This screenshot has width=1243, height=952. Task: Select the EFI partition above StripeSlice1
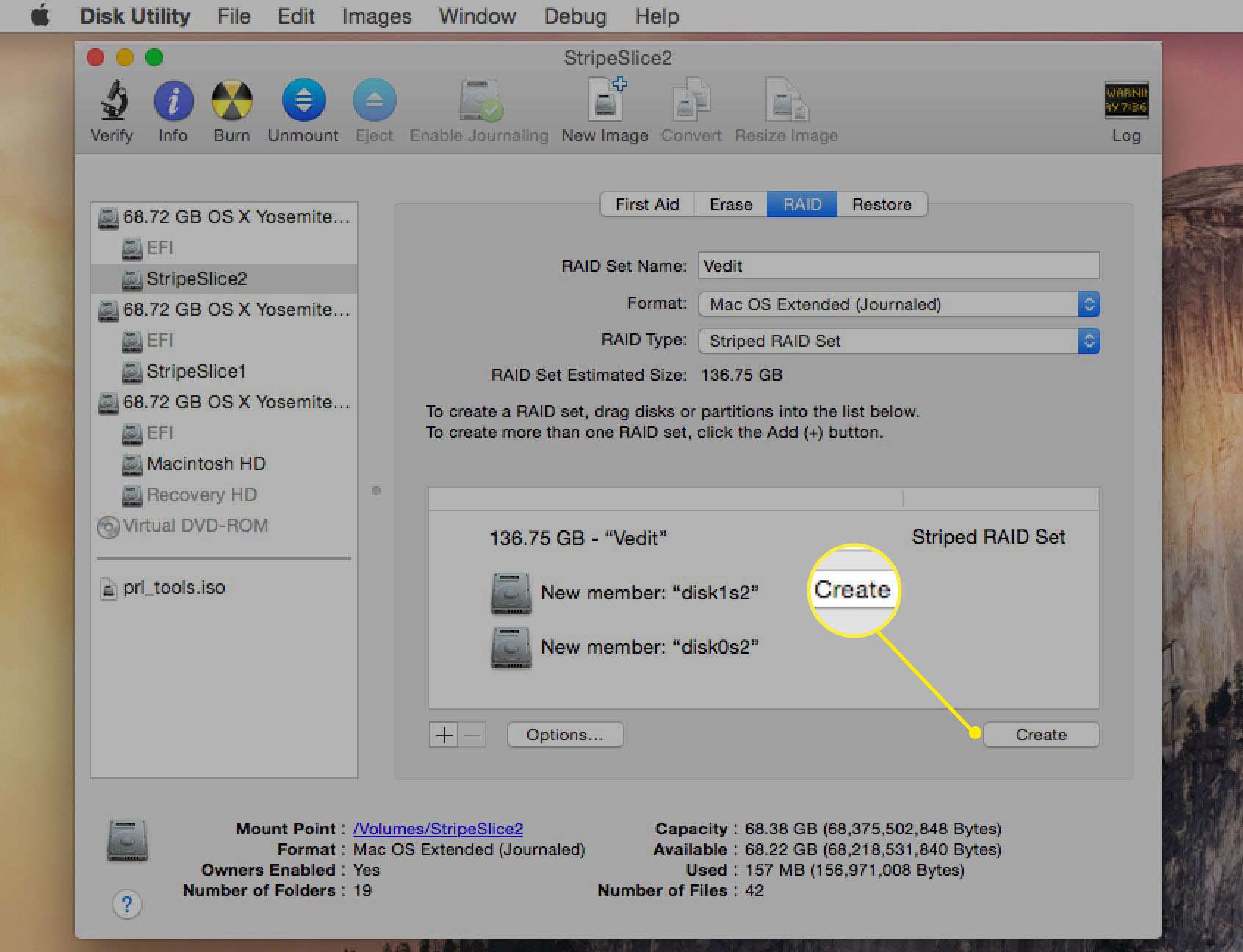pyautogui.click(x=224, y=341)
